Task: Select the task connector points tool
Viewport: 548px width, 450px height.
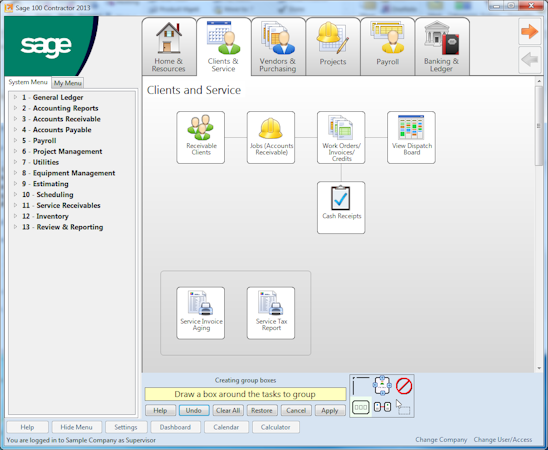Action: pyautogui.click(x=382, y=386)
